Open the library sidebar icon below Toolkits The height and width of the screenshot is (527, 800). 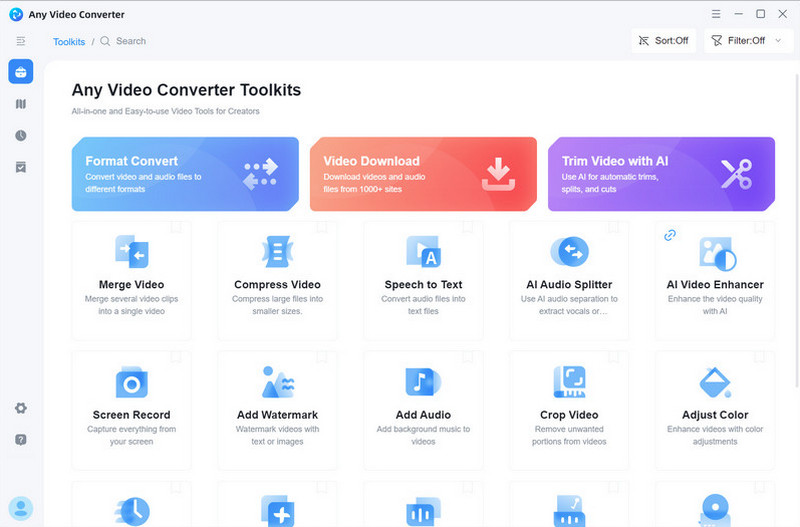[21, 104]
